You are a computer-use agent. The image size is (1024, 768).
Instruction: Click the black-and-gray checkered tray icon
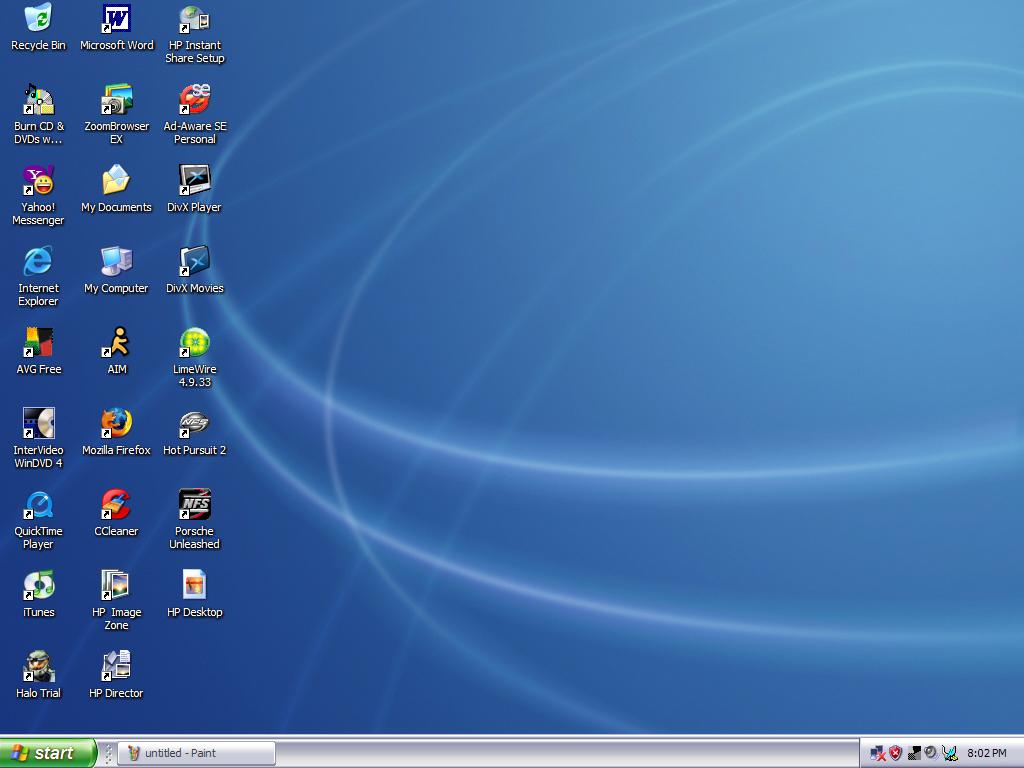pos(914,754)
